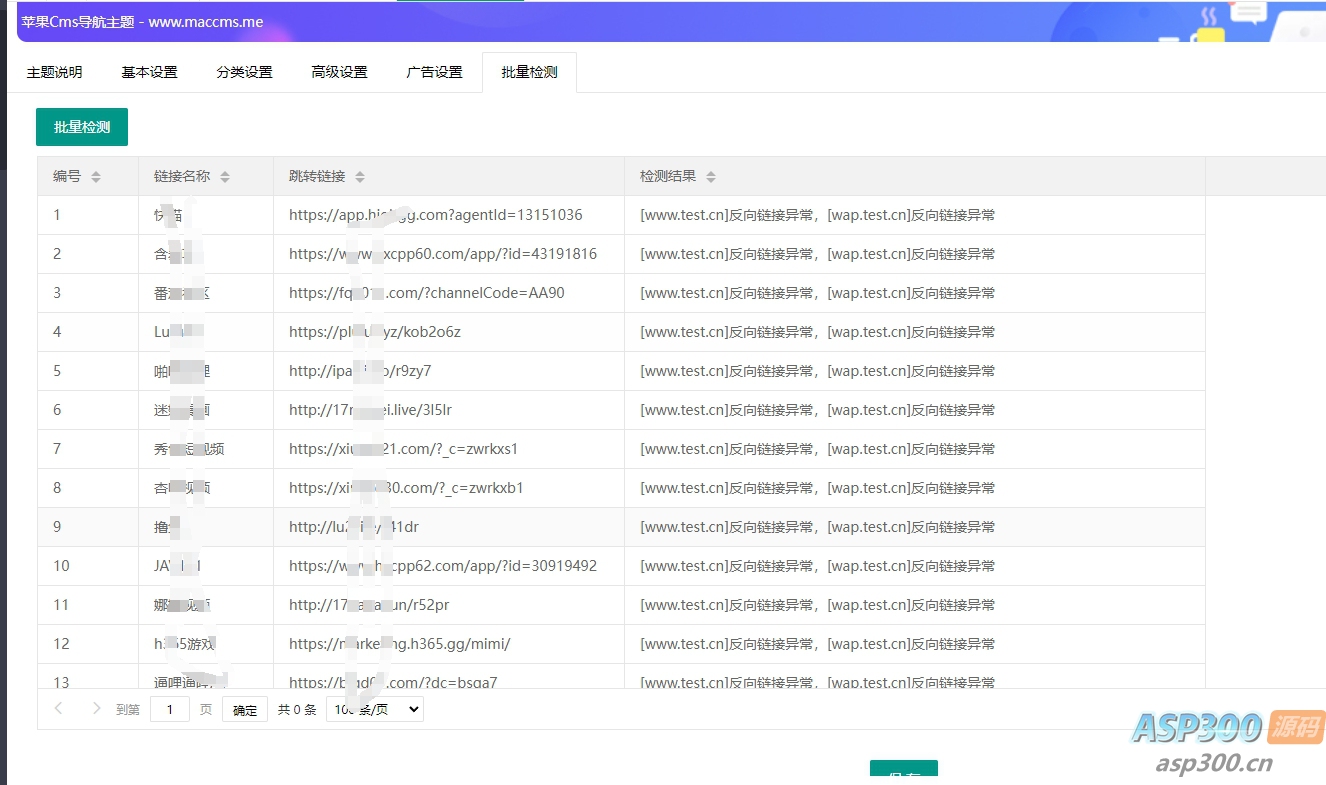Sort by 检测结果 column arrows
1326x785 pixels.
pos(711,177)
